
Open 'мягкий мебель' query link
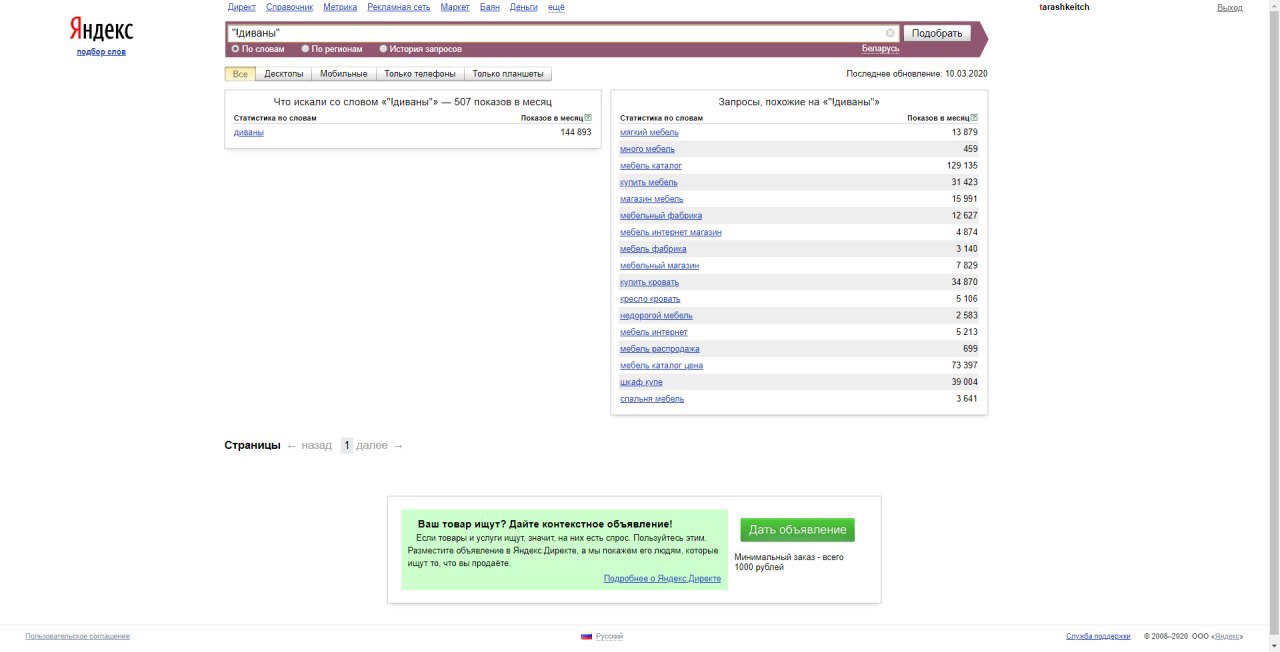click(x=649, y=132)
